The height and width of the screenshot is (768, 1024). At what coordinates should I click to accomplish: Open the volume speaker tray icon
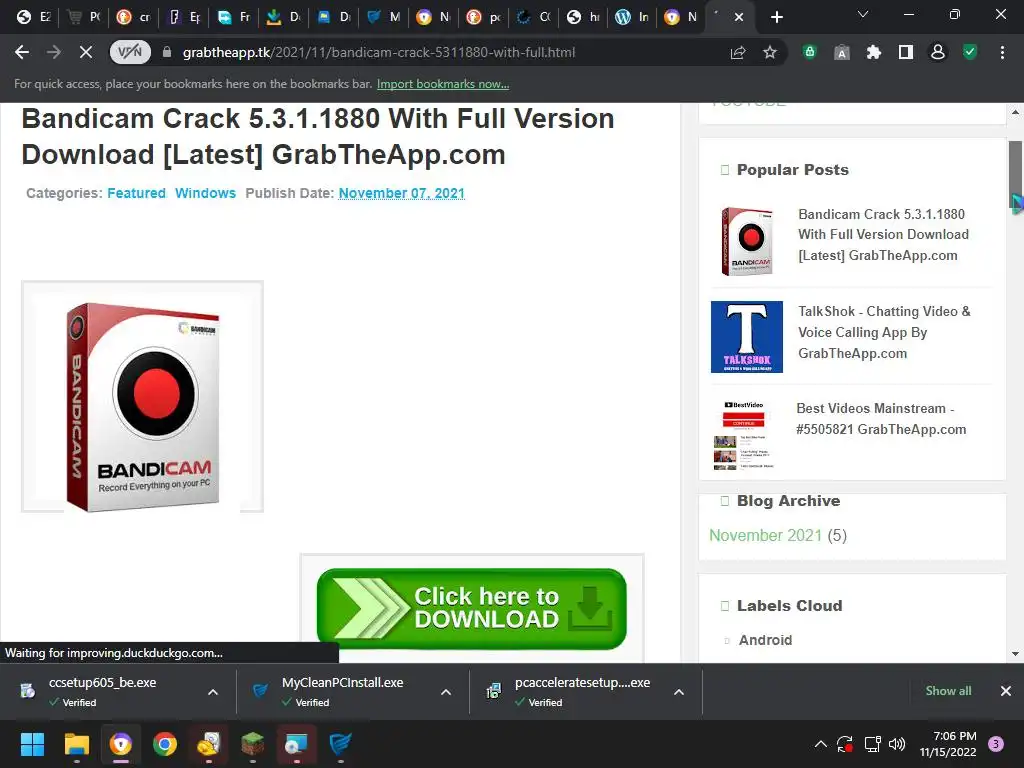click(897, 744)
